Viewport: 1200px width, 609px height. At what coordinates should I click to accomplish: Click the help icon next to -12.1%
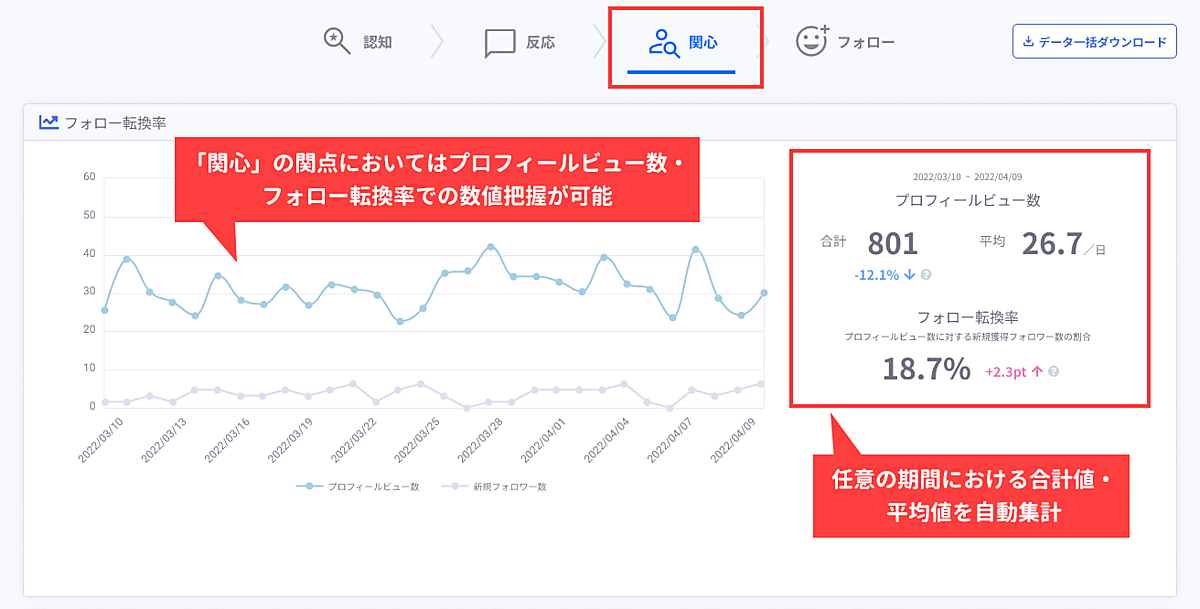[x=926, y=274]
